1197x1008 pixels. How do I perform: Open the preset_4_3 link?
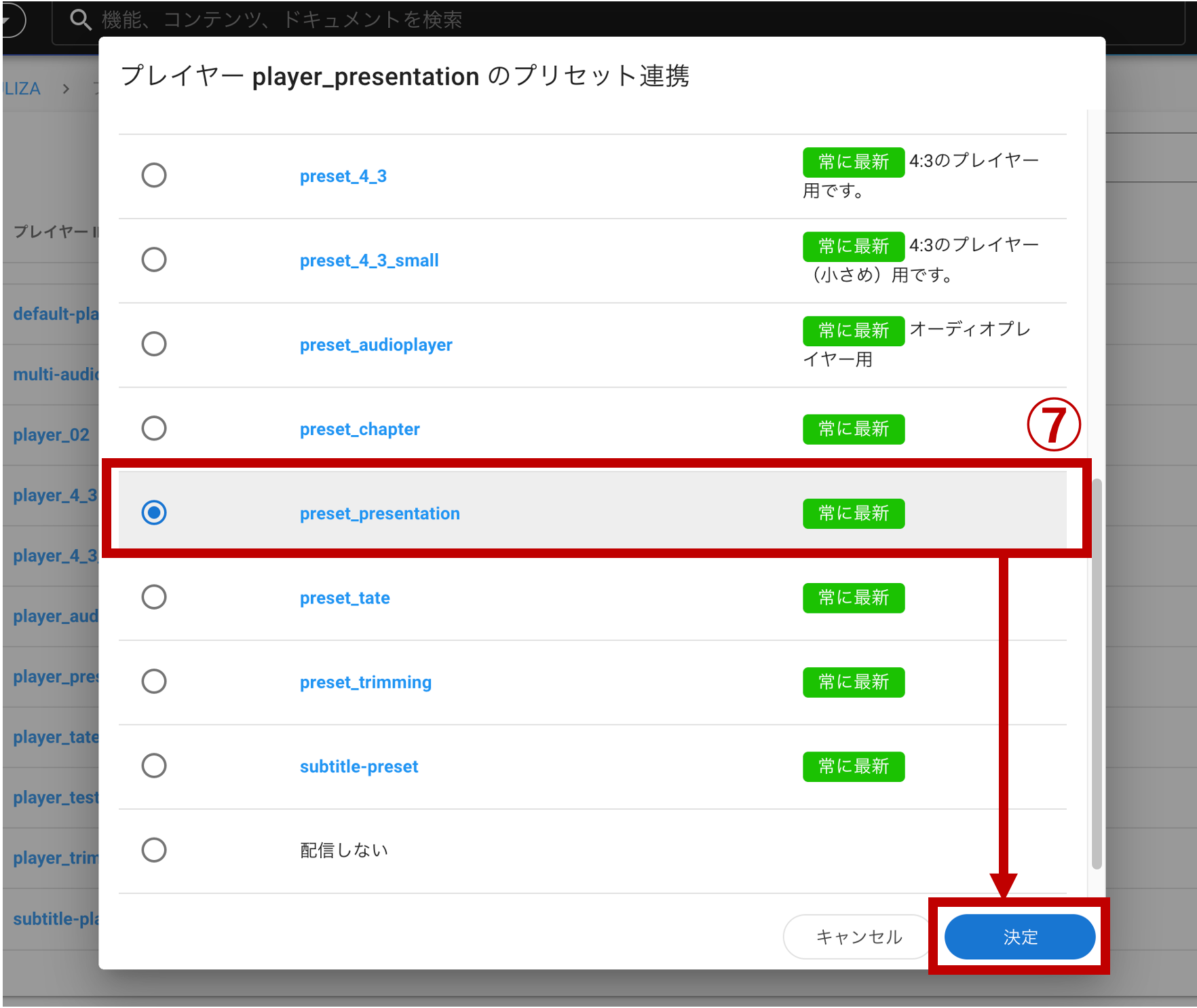click(x=343, y=176)
